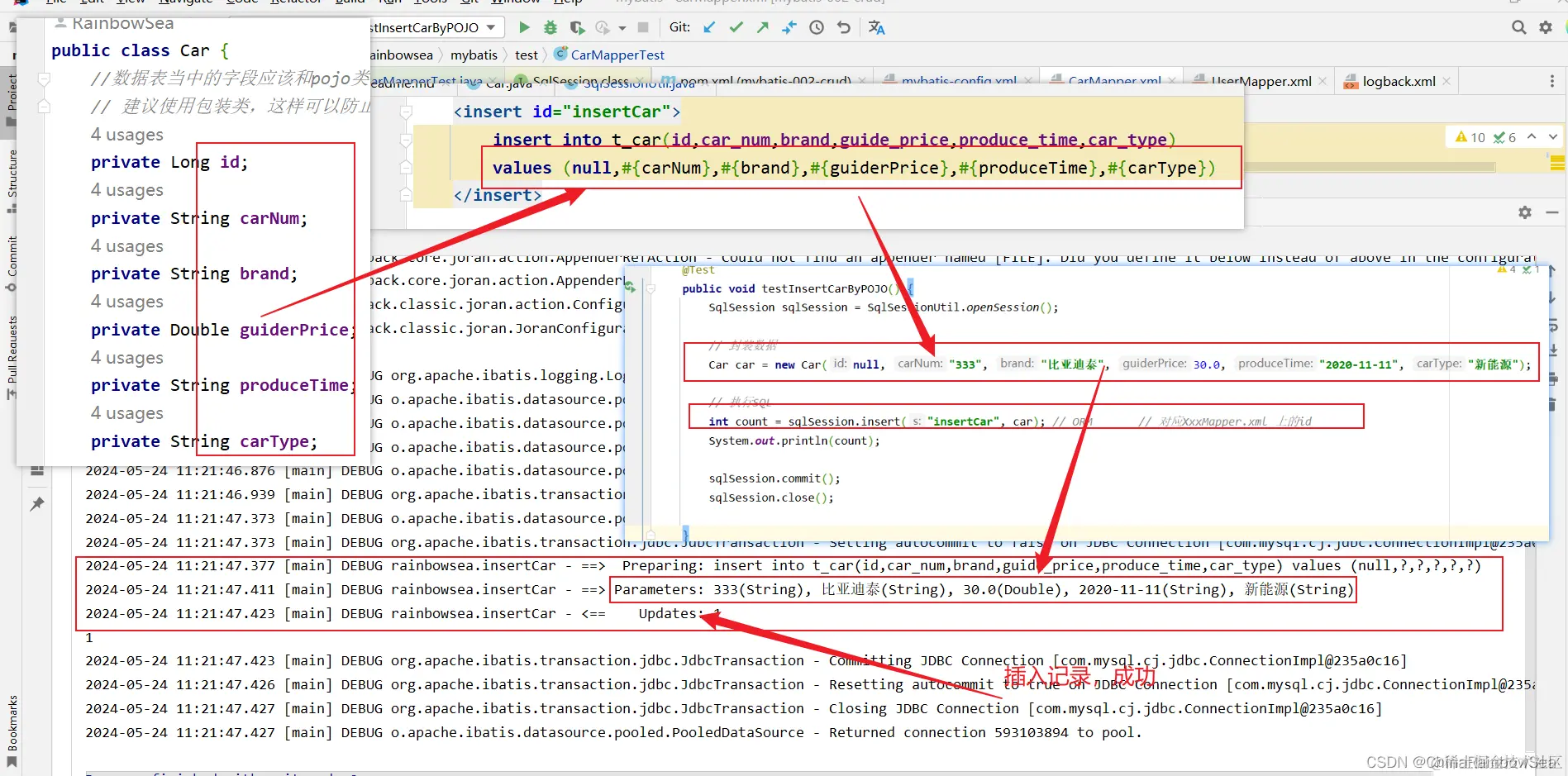Run the testInsertCarByPOJO configuration
This screenshot has height=776, width=1568.
(524, 27)
